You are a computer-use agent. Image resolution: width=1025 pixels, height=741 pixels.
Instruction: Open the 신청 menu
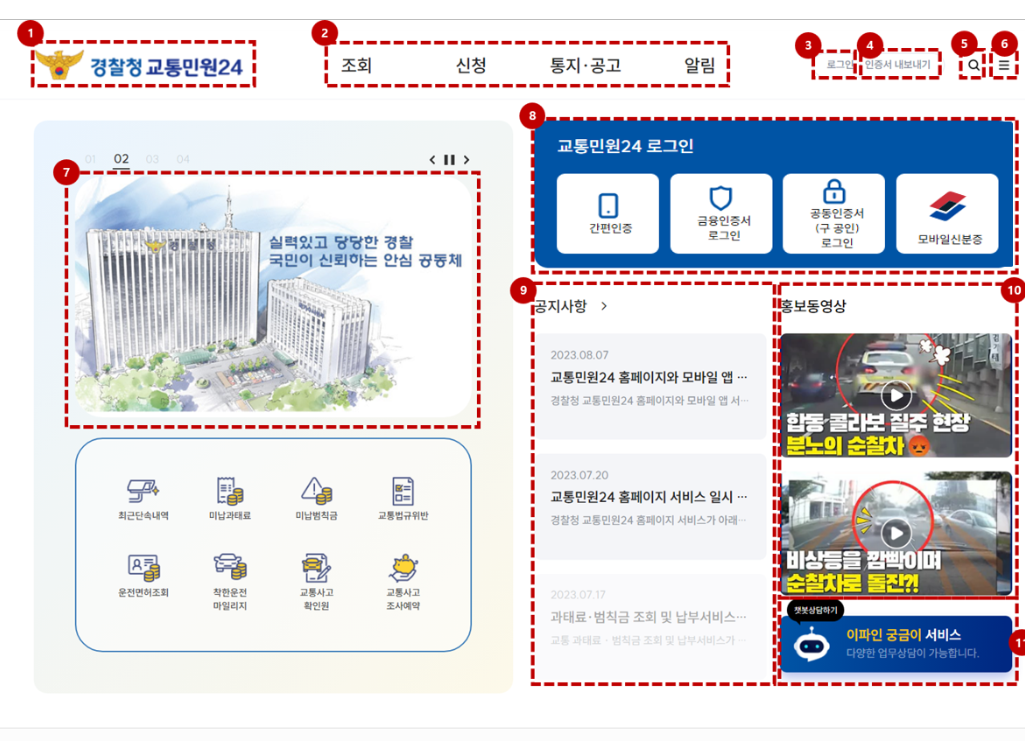(x=471, y=65)
